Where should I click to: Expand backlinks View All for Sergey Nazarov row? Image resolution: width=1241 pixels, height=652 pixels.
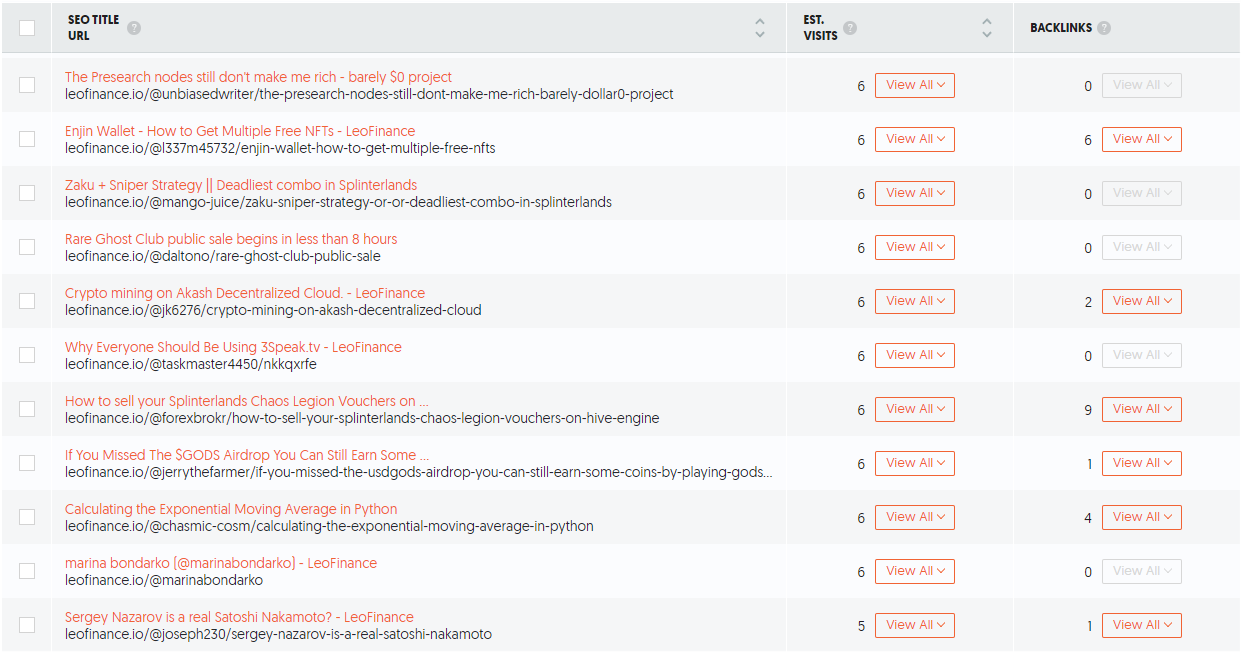[x=1142, y=625]
